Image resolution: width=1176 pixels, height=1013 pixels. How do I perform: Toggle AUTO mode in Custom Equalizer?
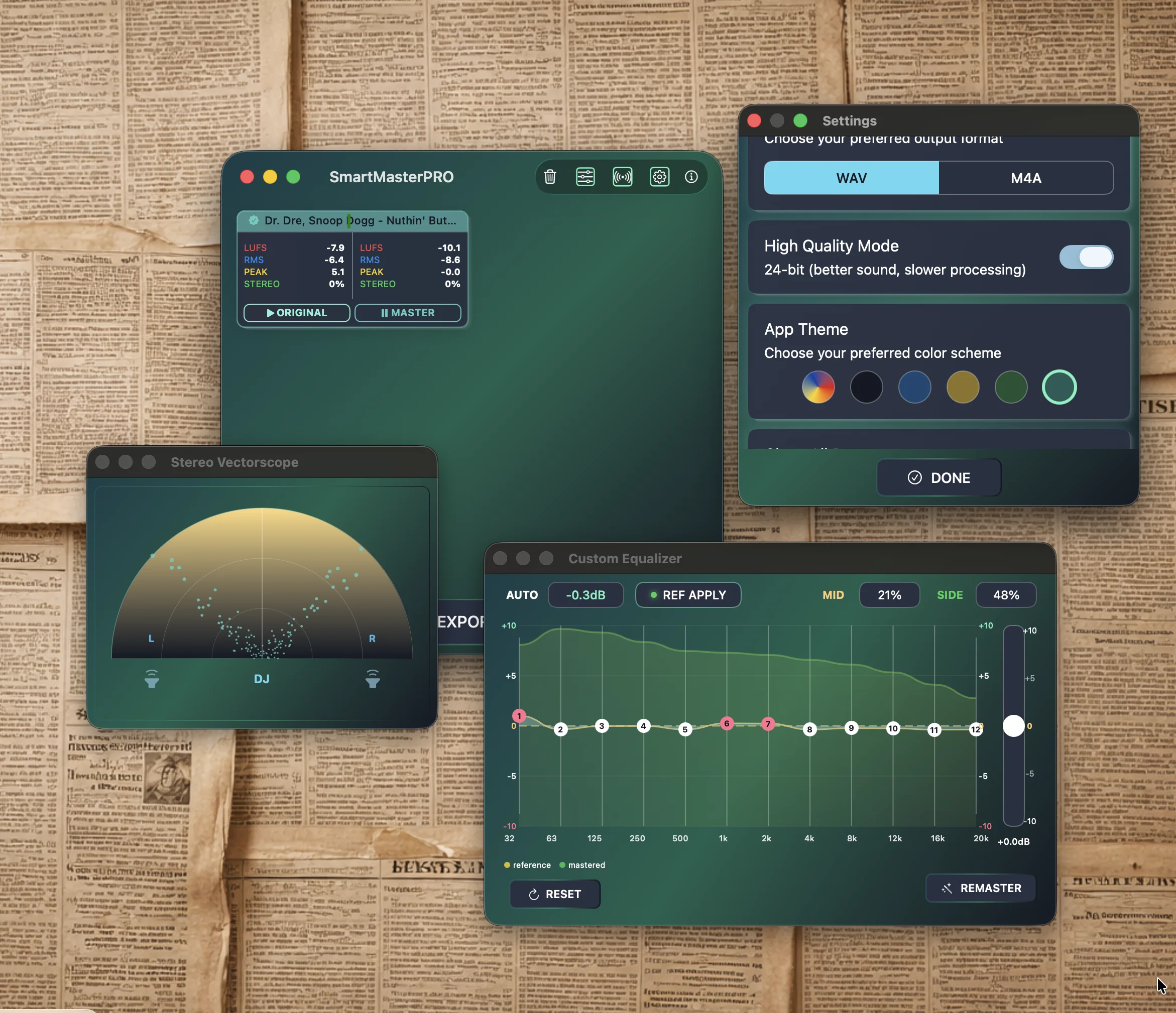point(522,595)
